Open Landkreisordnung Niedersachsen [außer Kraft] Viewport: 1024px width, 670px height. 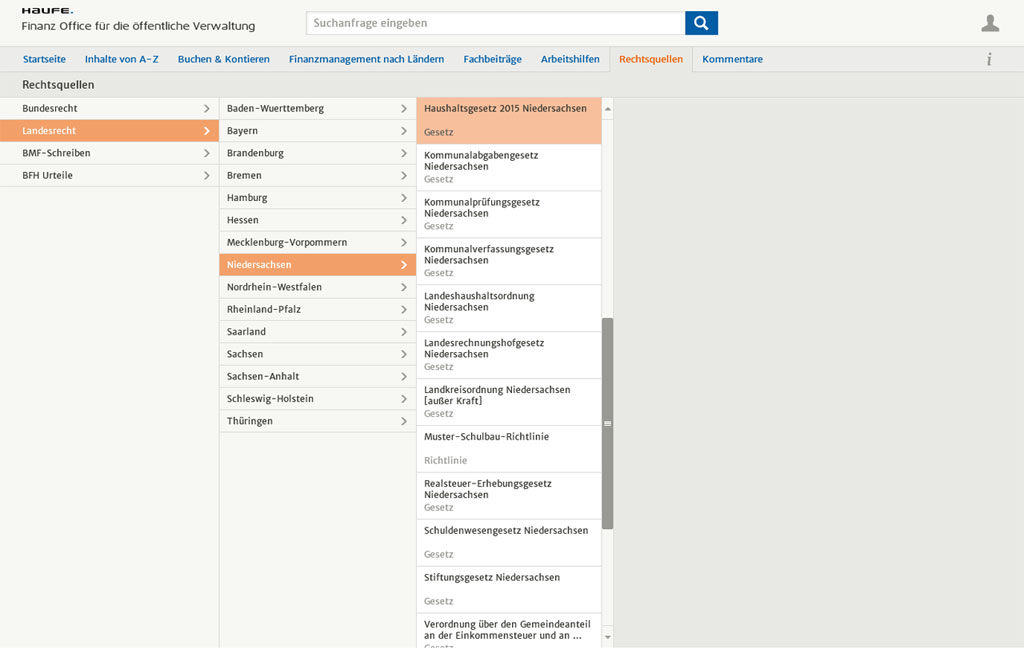509,402
